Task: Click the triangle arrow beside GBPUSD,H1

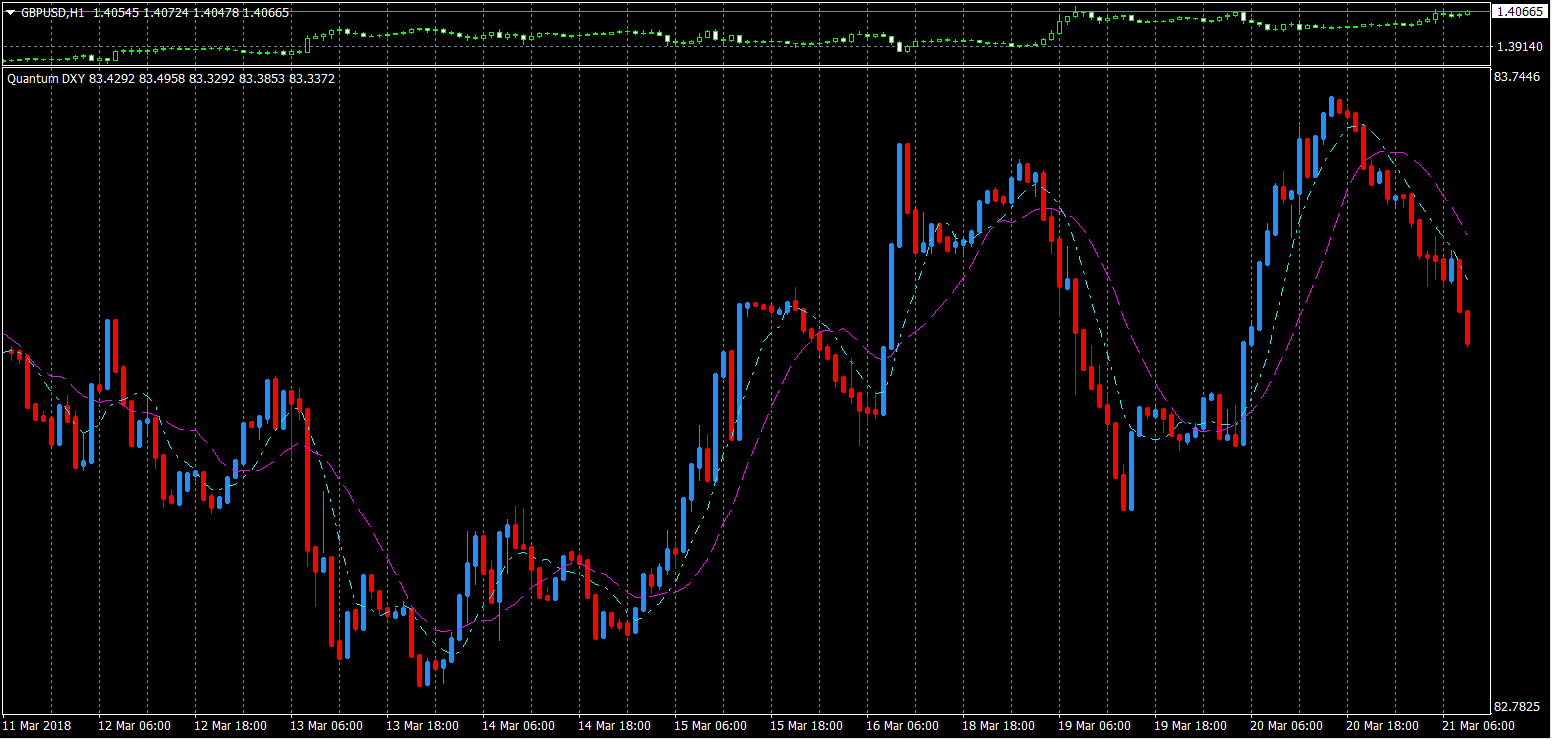Action: click(x=11, y=12)
